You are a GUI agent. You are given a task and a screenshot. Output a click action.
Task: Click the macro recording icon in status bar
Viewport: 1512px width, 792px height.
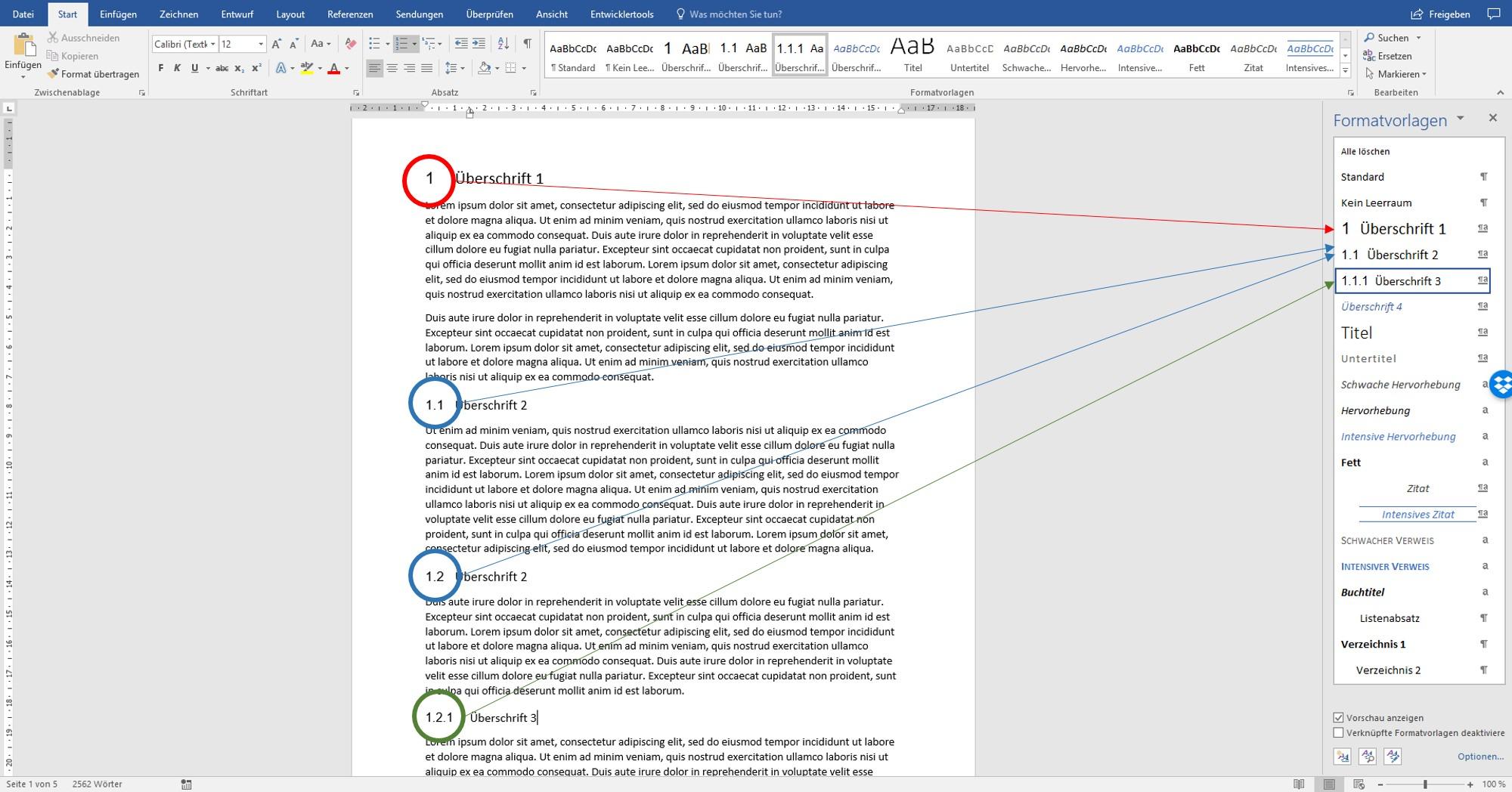click(x=187, y=784)
